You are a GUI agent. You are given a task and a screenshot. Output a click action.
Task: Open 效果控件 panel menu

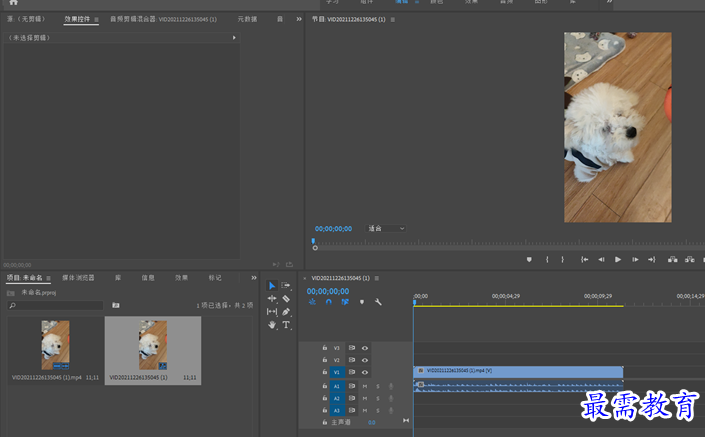click(x=96, y=19)
